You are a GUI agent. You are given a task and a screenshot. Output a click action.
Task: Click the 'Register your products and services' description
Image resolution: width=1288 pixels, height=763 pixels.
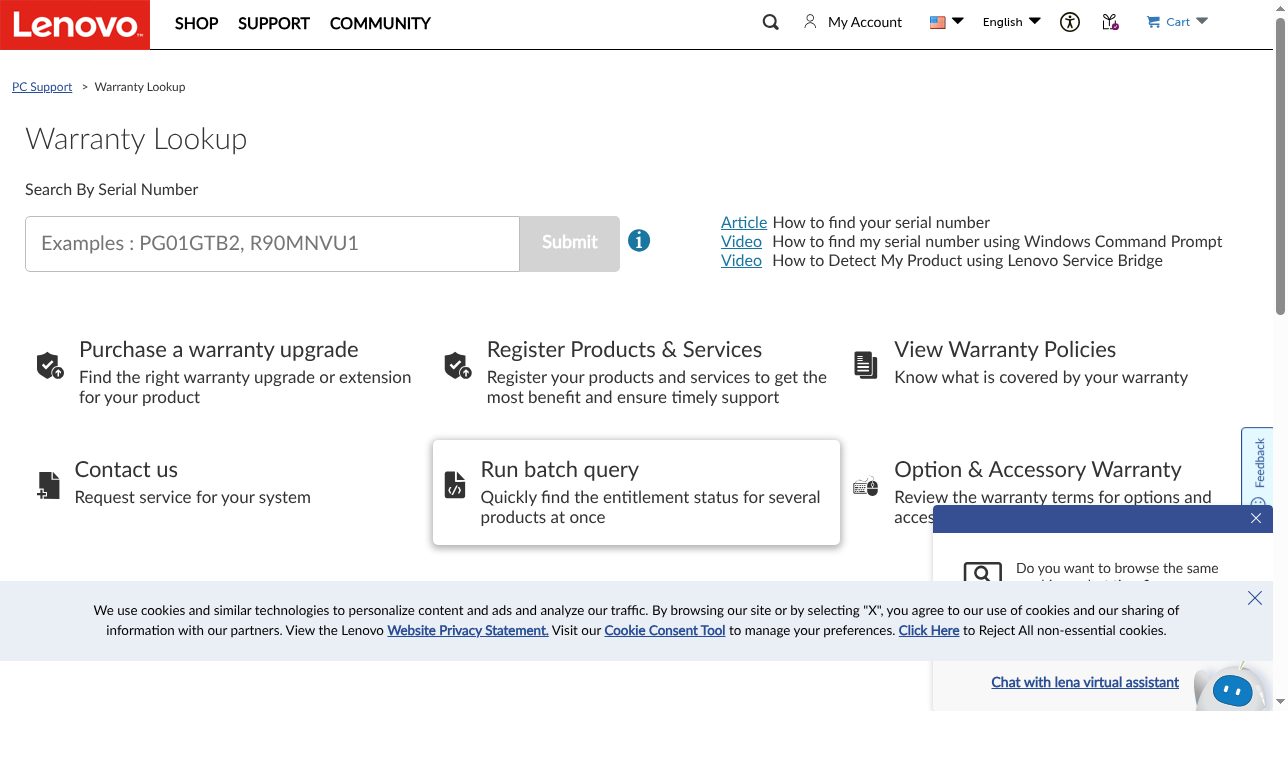pos(657,387)
